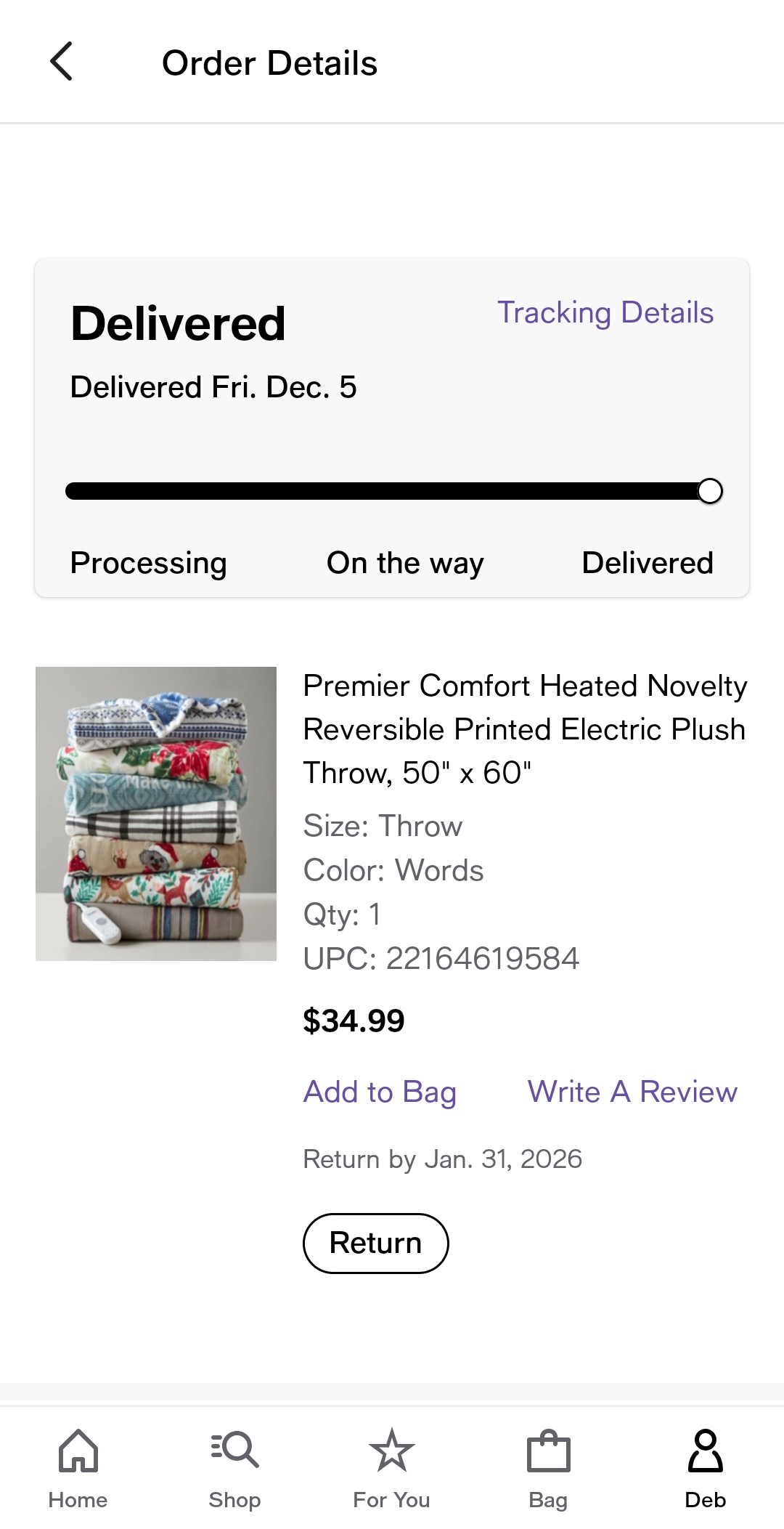Screen dimensions: 784x1529
Task: Tap Add to Bag link
Action: coord(380,1092)
